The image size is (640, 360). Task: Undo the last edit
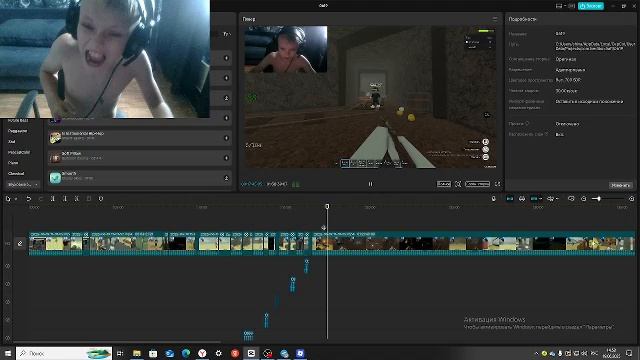point(29,199)
